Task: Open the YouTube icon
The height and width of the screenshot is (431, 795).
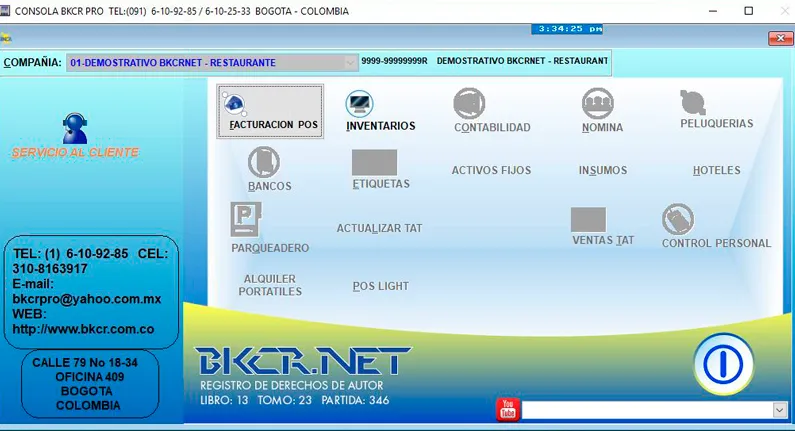Action: (x=508, y=409)
